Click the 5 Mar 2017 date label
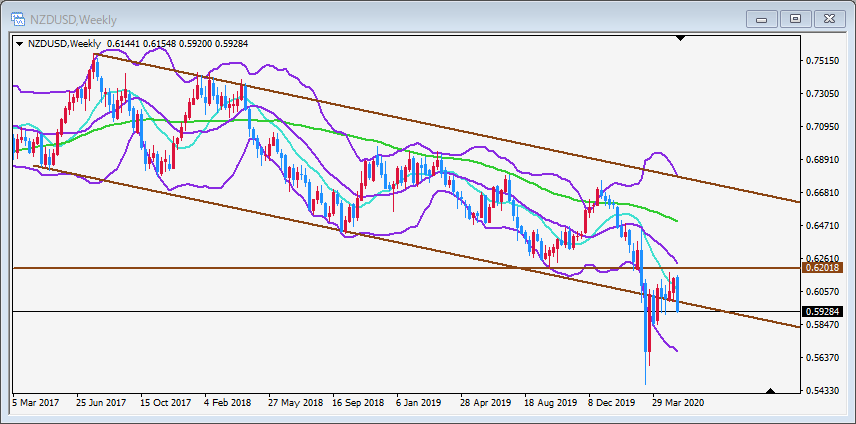The image size is (856, 424). pyautogui.click(x=34, y=403)
